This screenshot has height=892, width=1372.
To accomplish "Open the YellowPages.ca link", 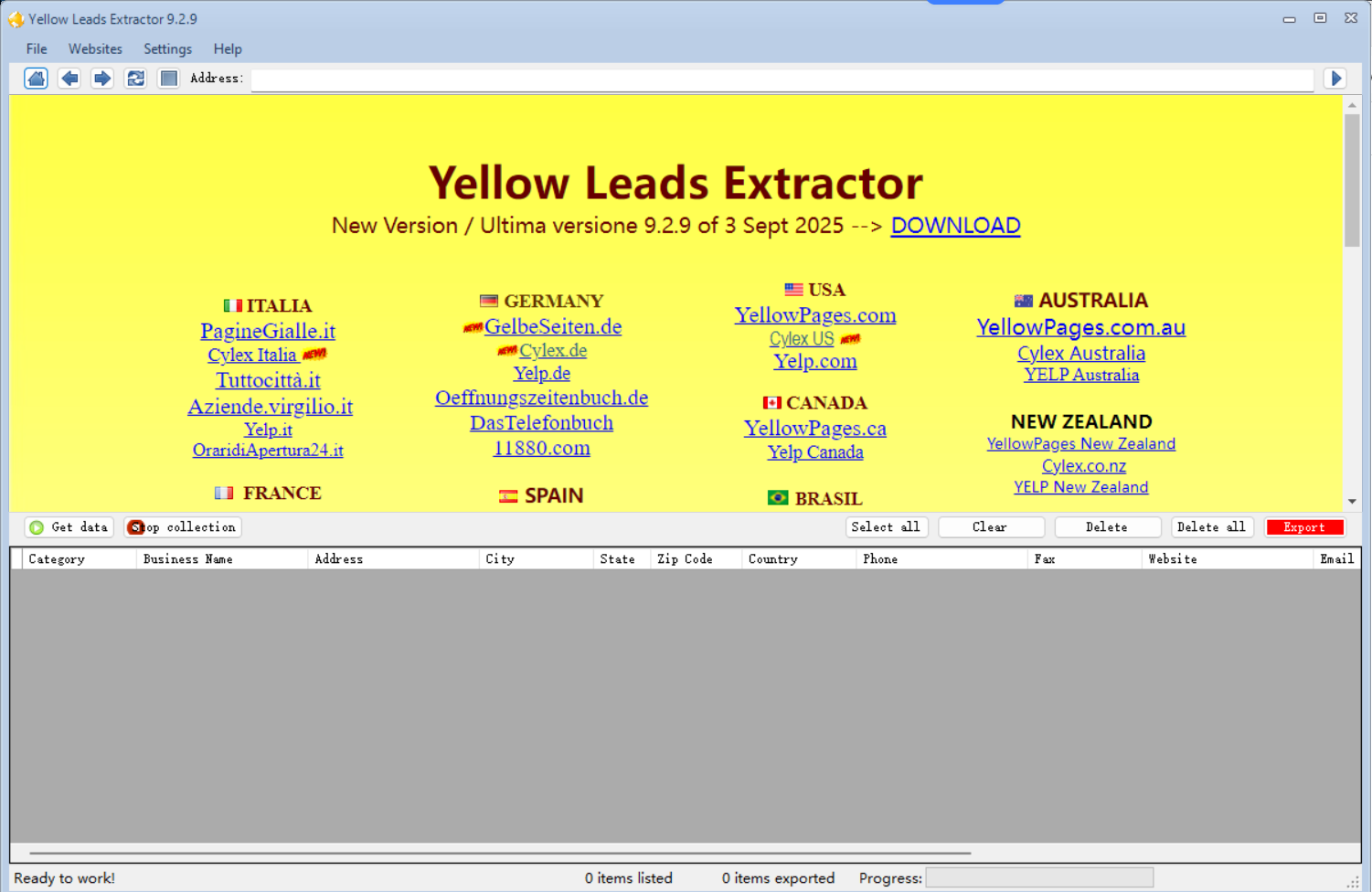I will [x=815, y=429].
